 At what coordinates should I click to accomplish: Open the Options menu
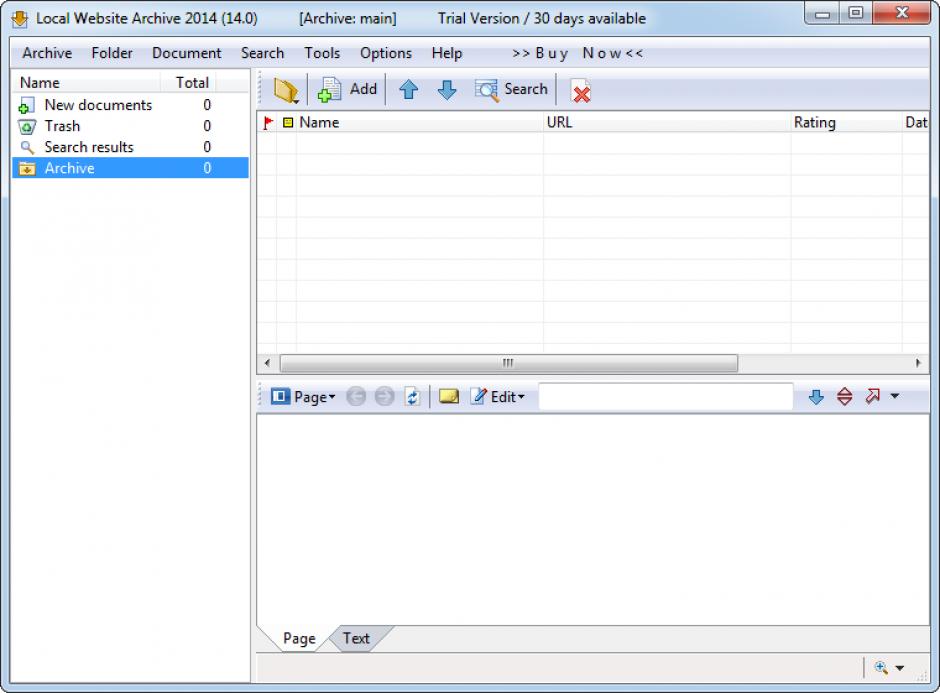point(385,53)
